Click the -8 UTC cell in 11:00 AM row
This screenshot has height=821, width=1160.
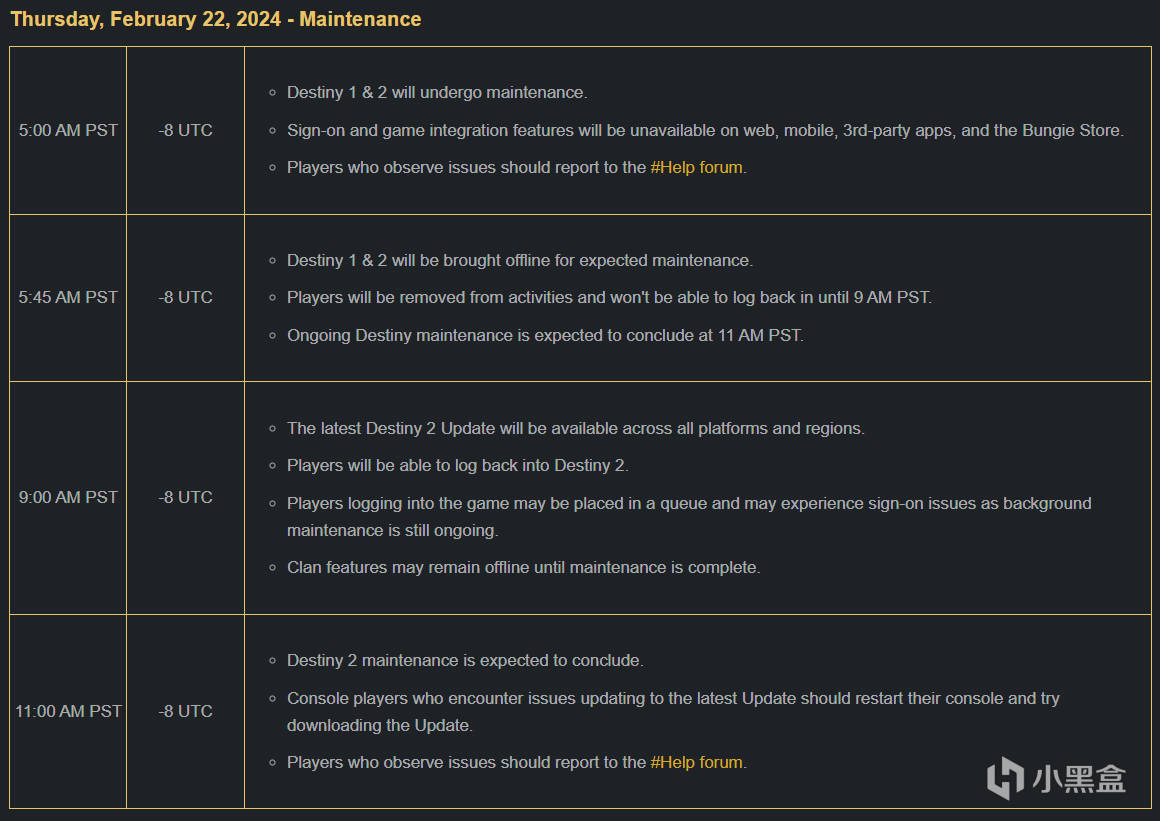pyautogui.click(x=185, y=711)
